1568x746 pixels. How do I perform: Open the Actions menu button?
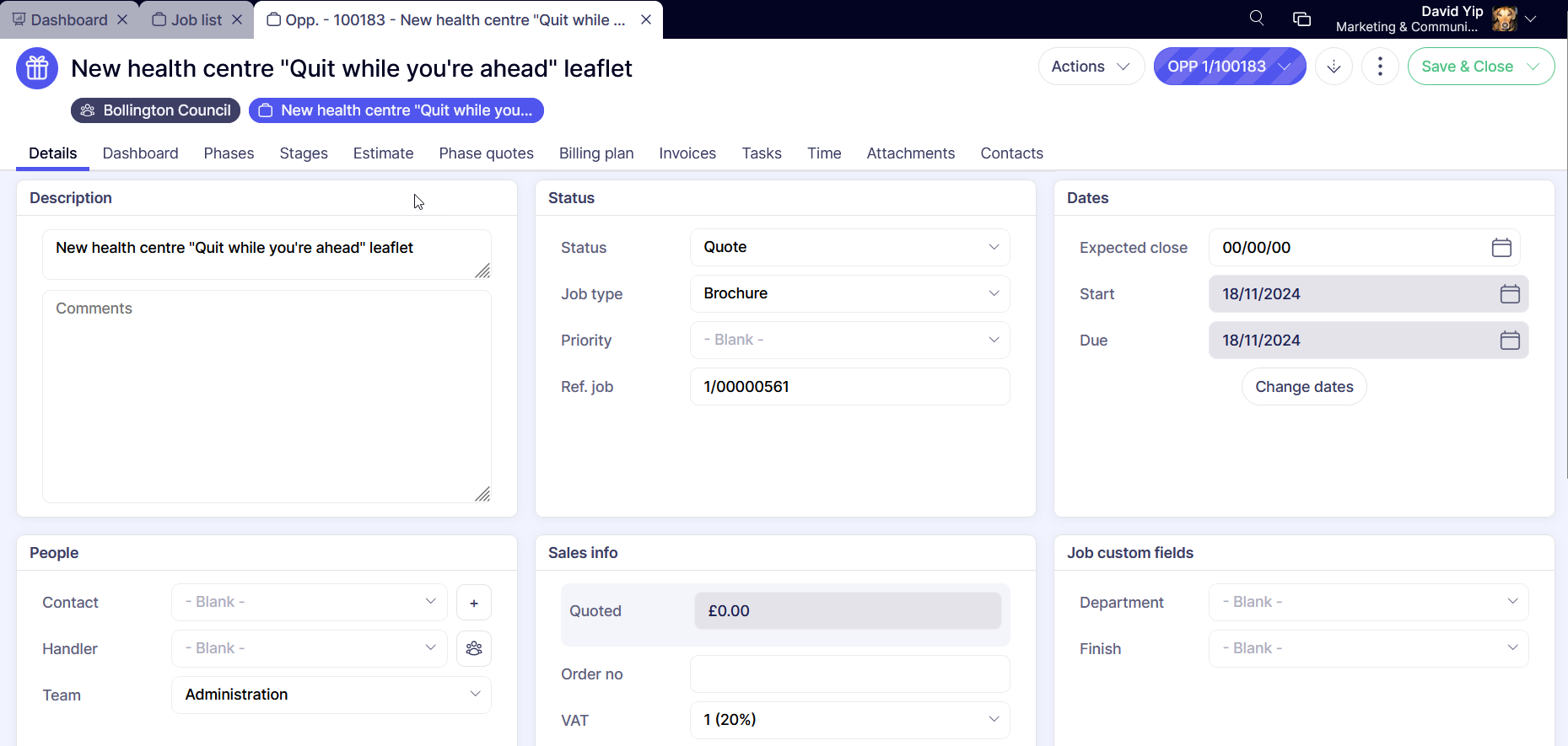pos(1090,67)
